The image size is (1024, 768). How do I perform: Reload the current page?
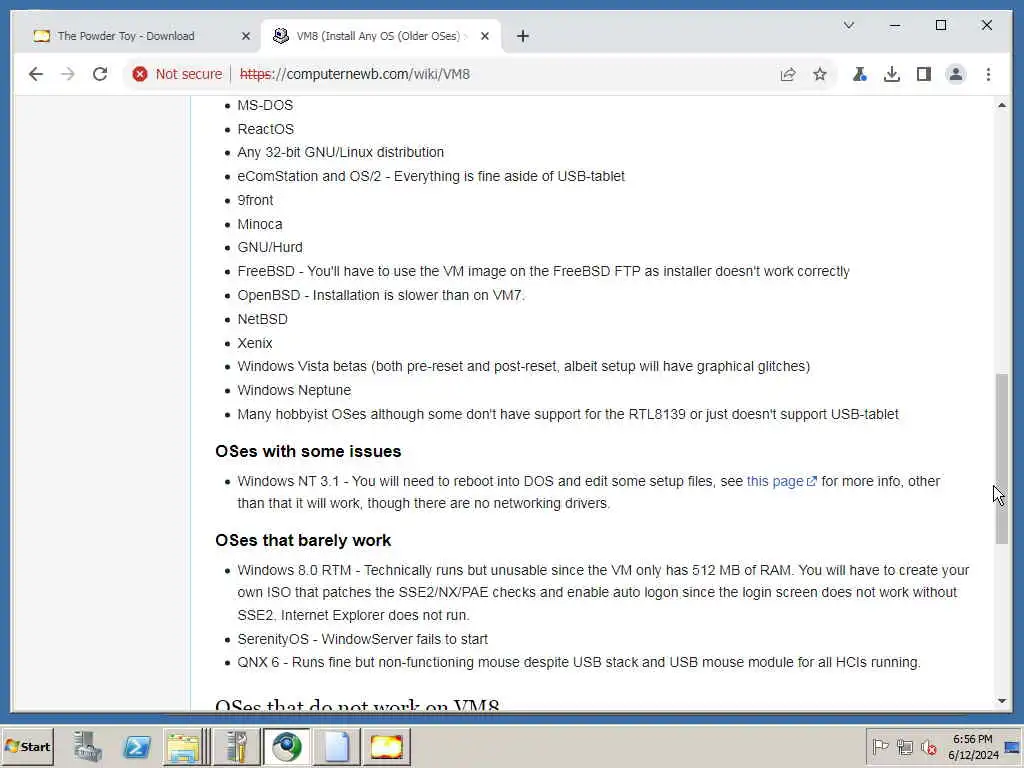[x=100, y=74]
